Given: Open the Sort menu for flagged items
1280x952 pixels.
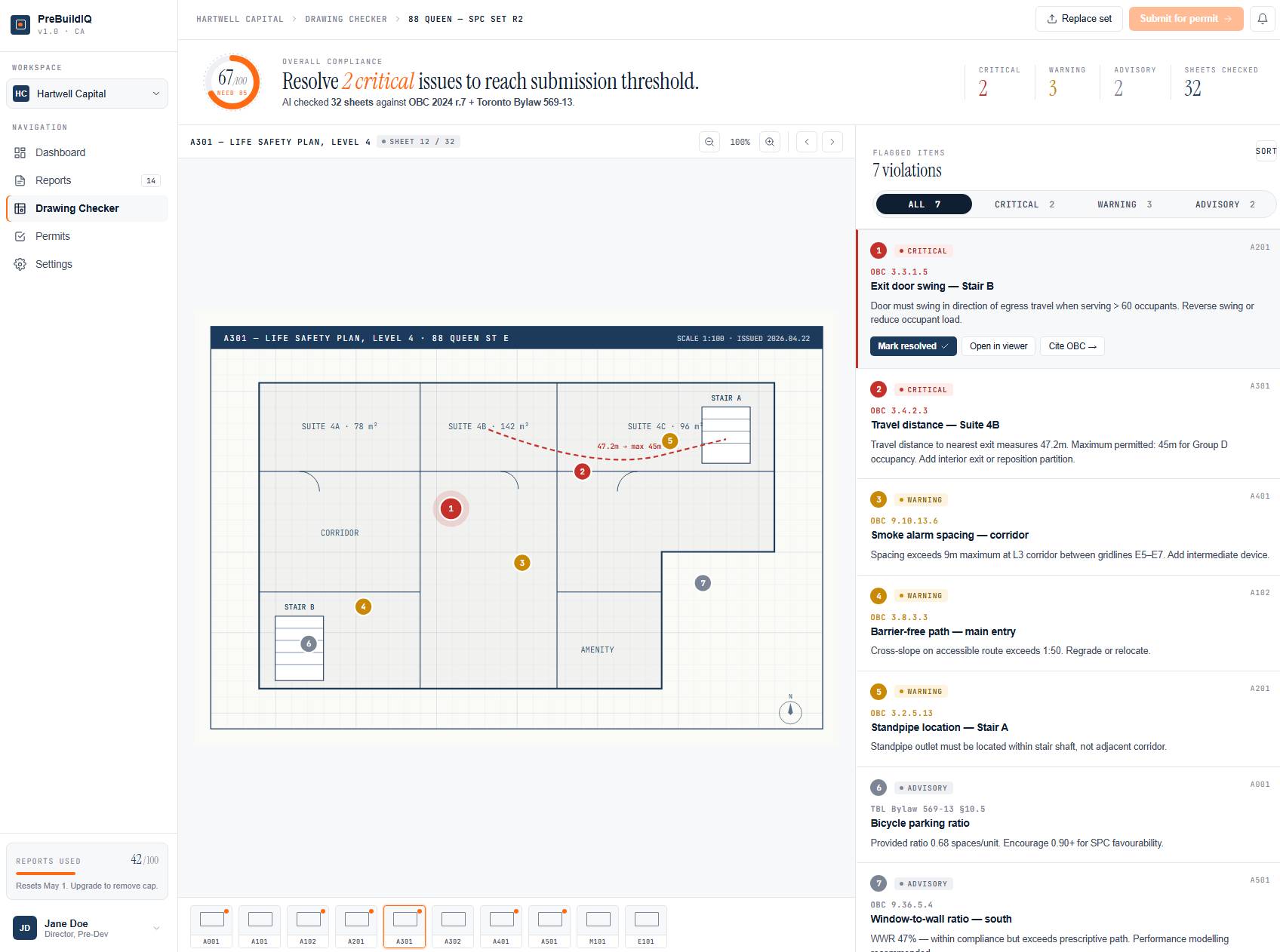Looking at the screenshot, I should tap(1266, 151).
